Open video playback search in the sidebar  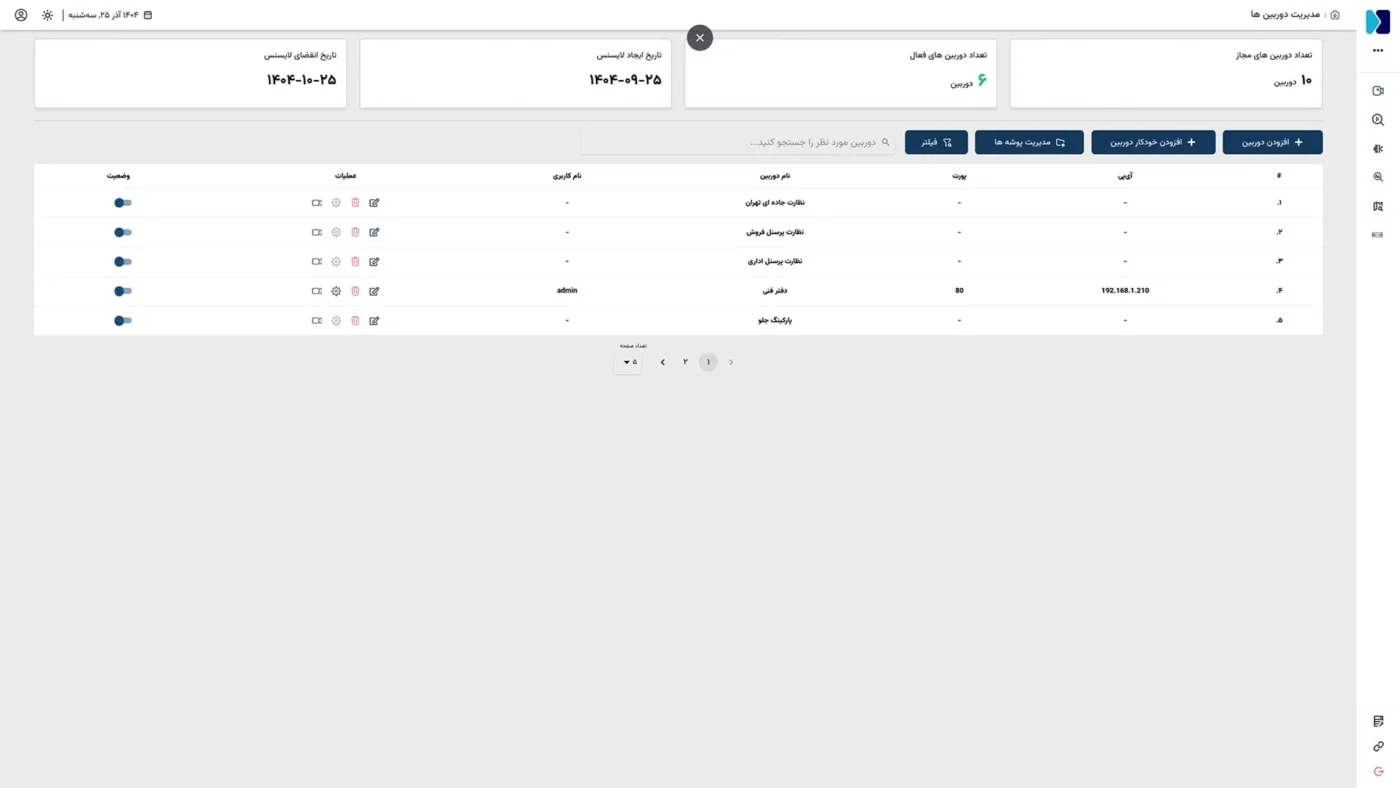coord(1377,120)
